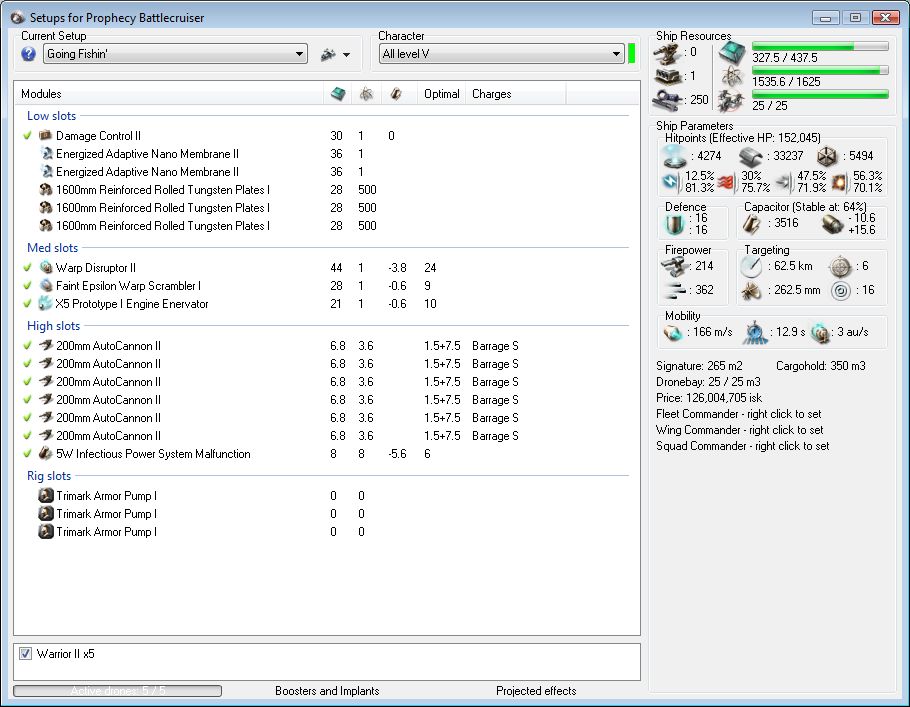Click 'Fleet Commander - right click to set'

[738, 414]
